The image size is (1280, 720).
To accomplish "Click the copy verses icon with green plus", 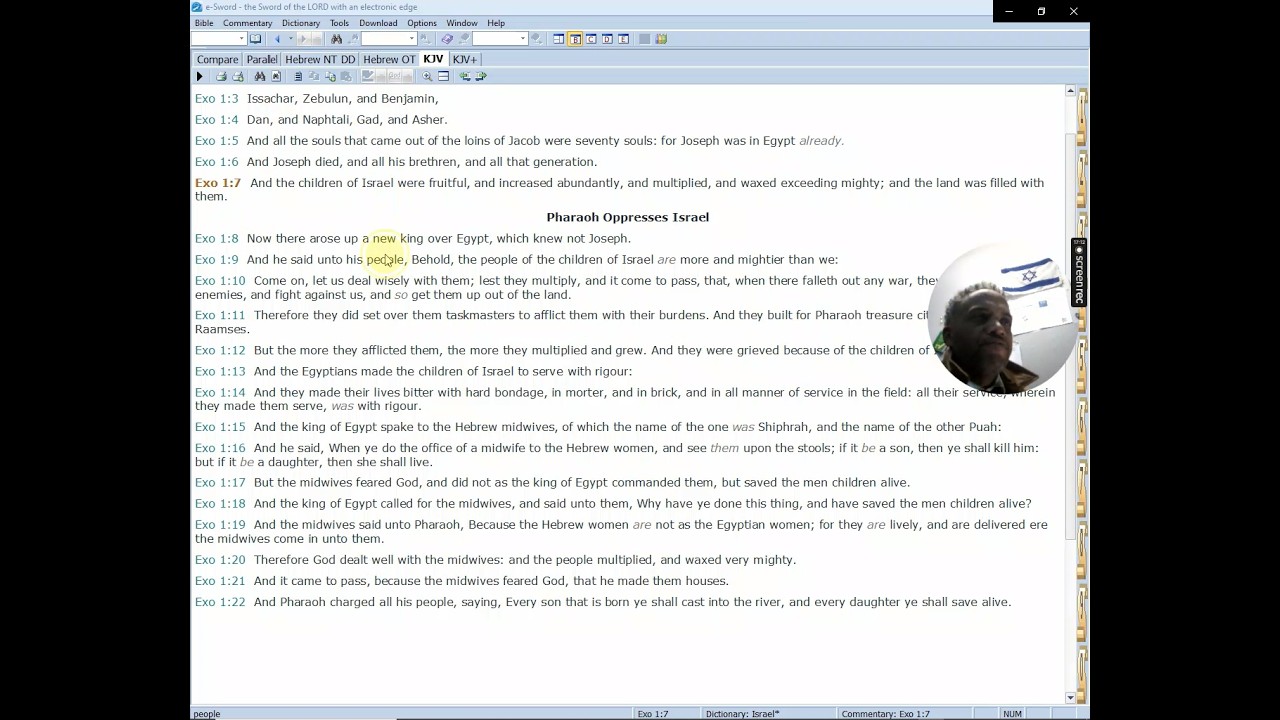I will click(330, 76).
